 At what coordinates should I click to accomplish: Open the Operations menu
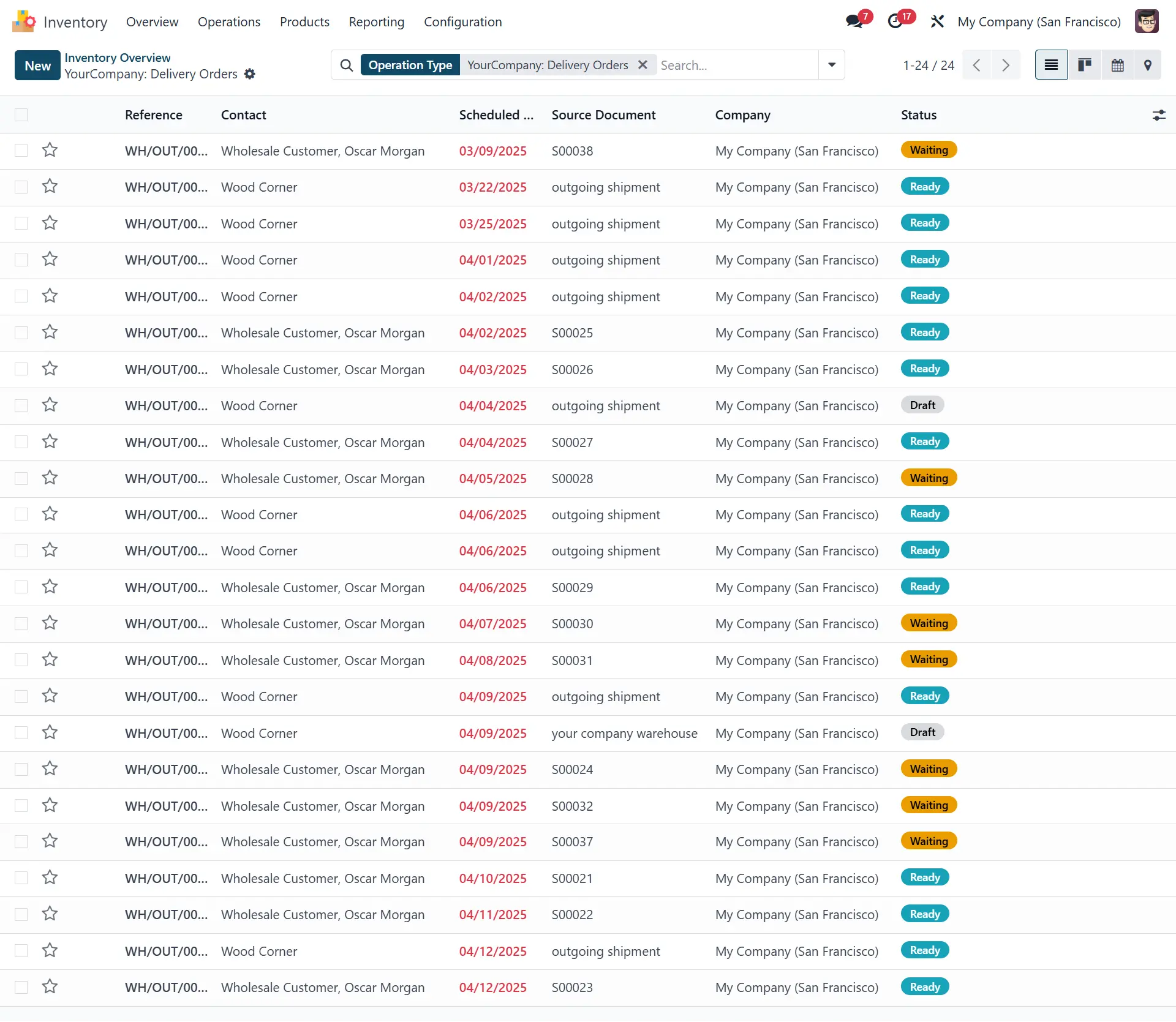pos(228,22)
